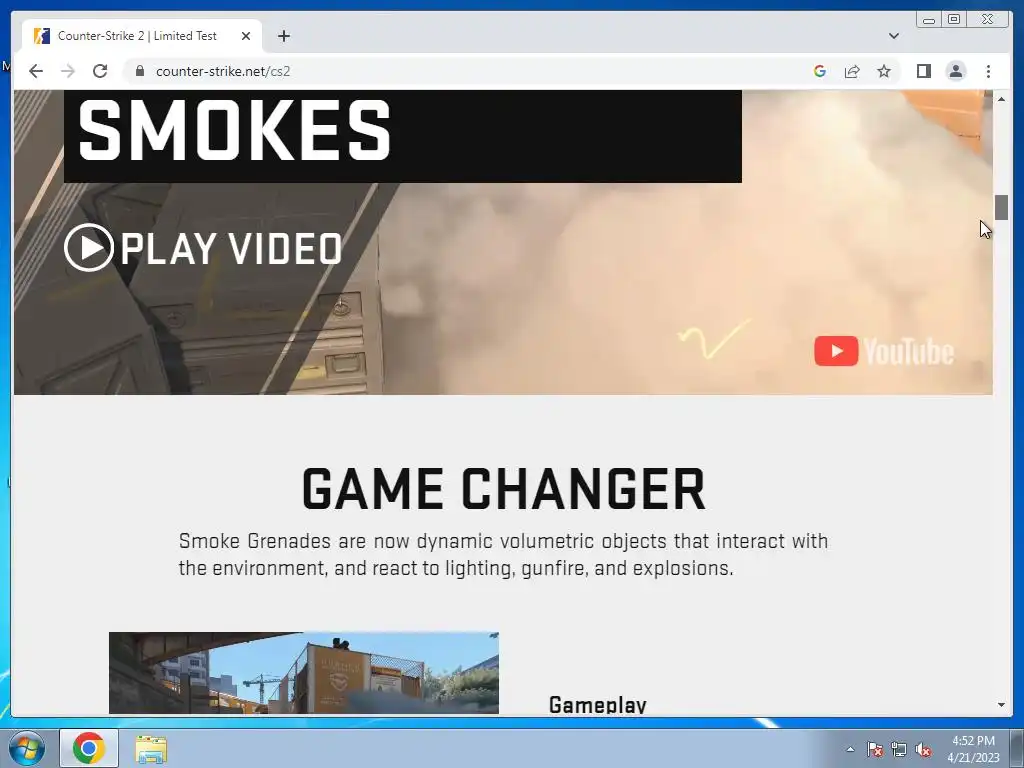Open Chrome's three-dot menu
Screen dimensions: 1024x768
click(x=988, y=71)
